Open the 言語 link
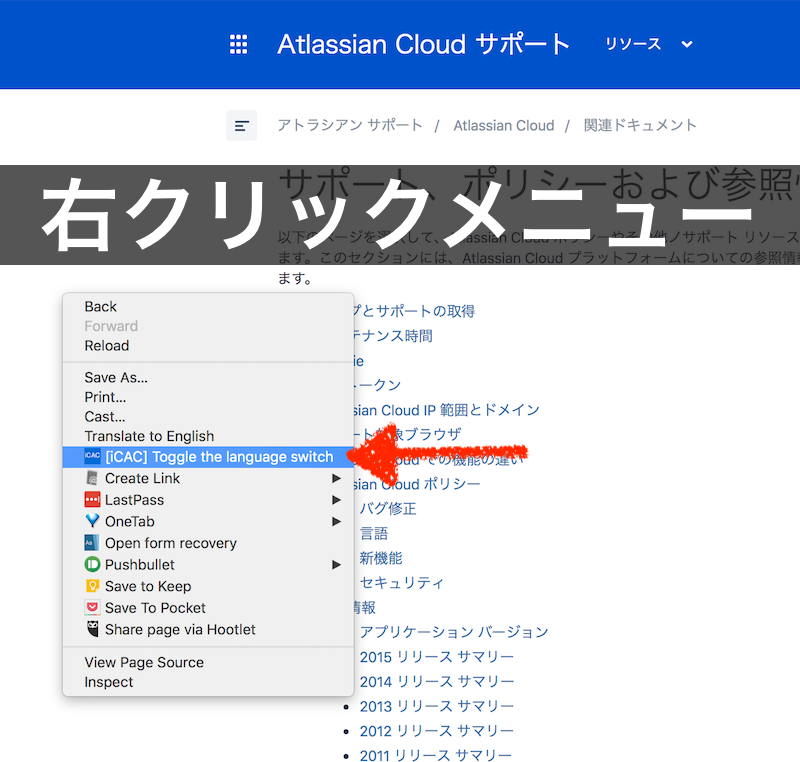 point(374,534)
